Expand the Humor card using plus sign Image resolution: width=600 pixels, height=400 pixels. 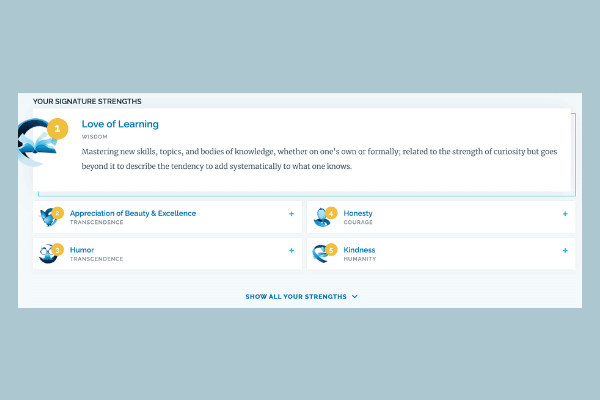292,251
